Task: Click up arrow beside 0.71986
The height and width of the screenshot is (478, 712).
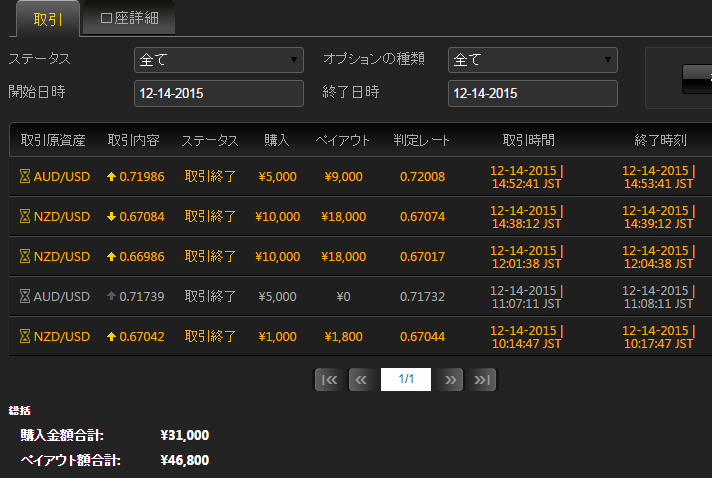Action: [x=111, y=177]
